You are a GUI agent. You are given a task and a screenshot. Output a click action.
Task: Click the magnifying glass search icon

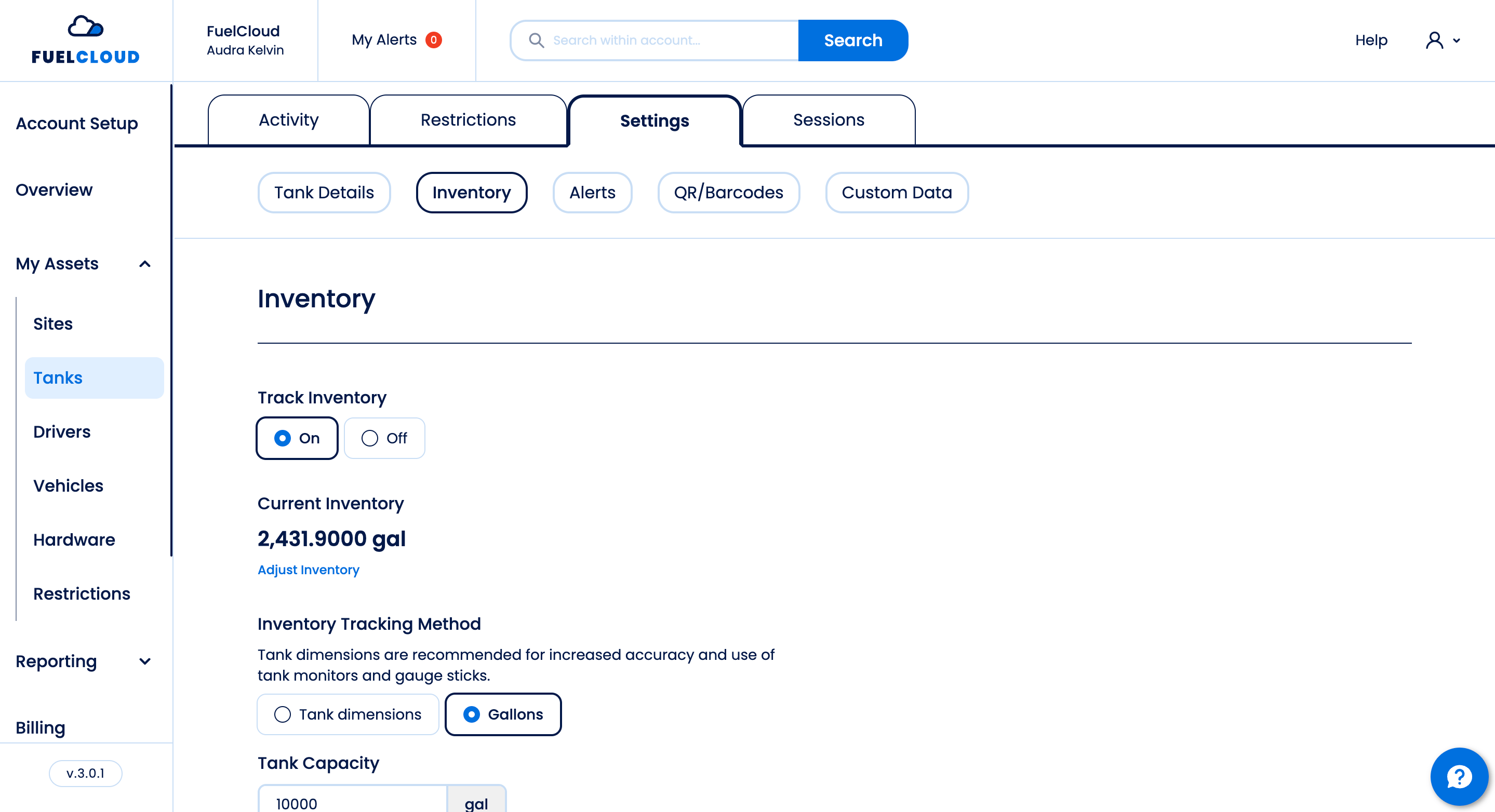coord(536,40)
